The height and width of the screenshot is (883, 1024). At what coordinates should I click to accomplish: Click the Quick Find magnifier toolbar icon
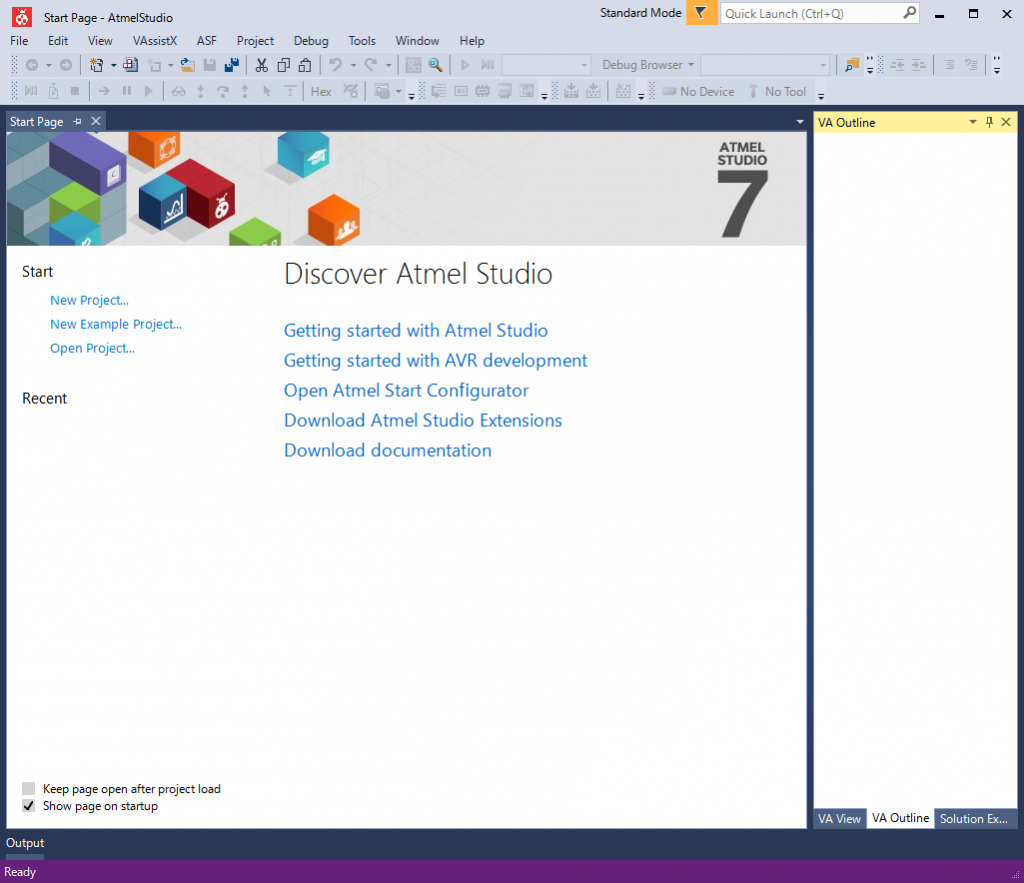[x=434, y=65]
